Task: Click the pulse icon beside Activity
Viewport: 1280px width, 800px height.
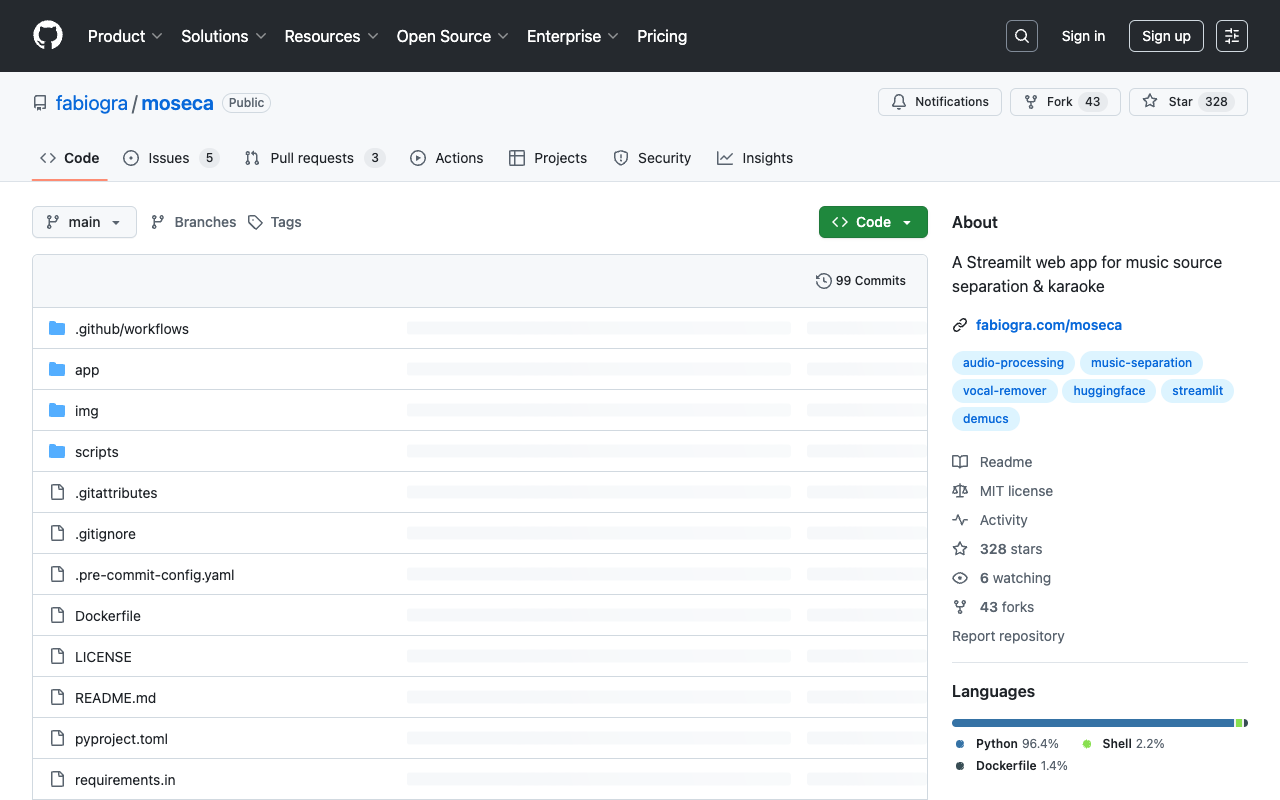Action: (x=960, y=520)
